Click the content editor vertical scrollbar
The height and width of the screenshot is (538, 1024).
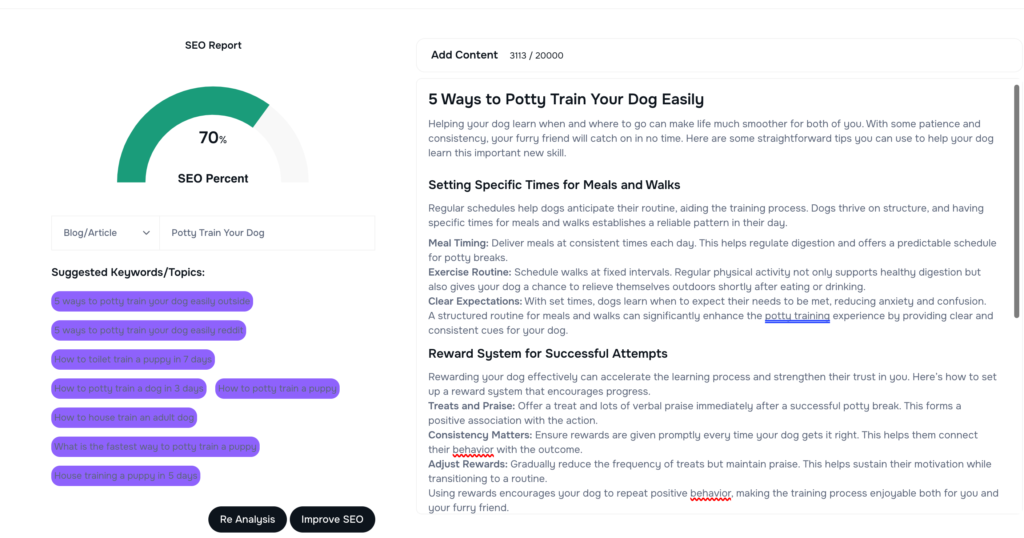tap(1017, 200)
